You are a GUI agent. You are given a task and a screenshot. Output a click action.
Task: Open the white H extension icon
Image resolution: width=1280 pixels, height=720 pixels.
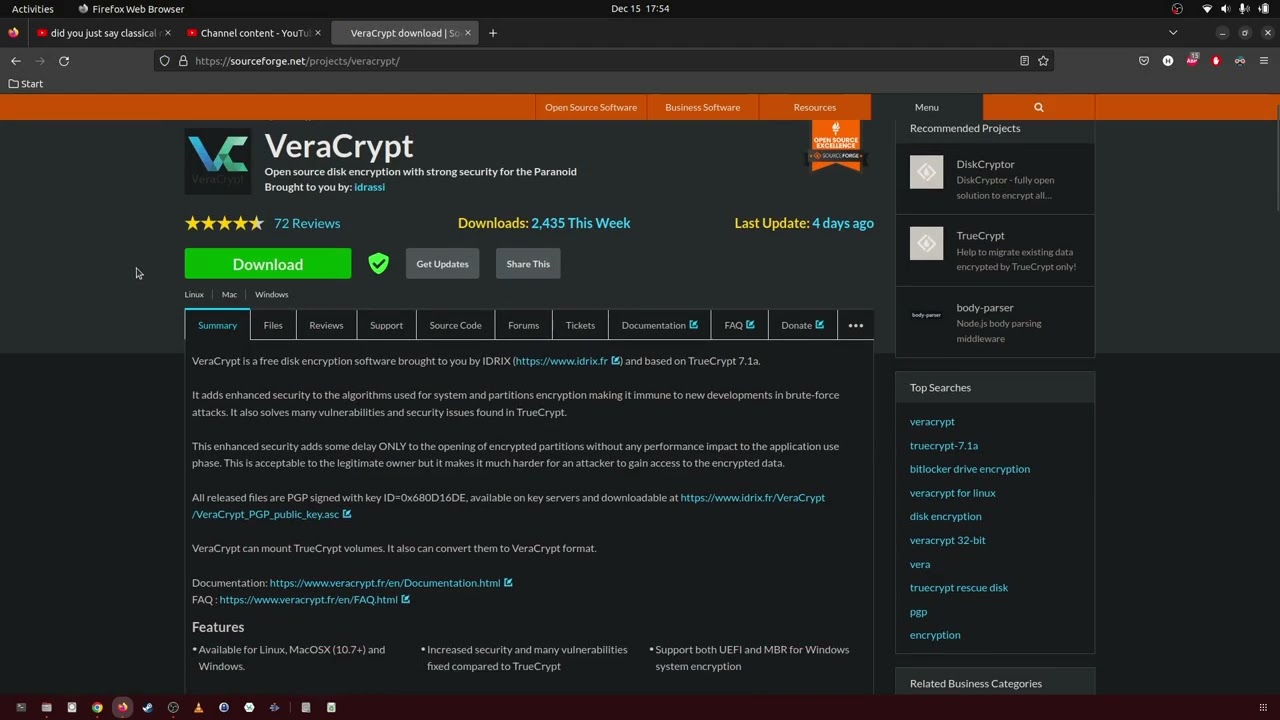tap(1168, 61)
